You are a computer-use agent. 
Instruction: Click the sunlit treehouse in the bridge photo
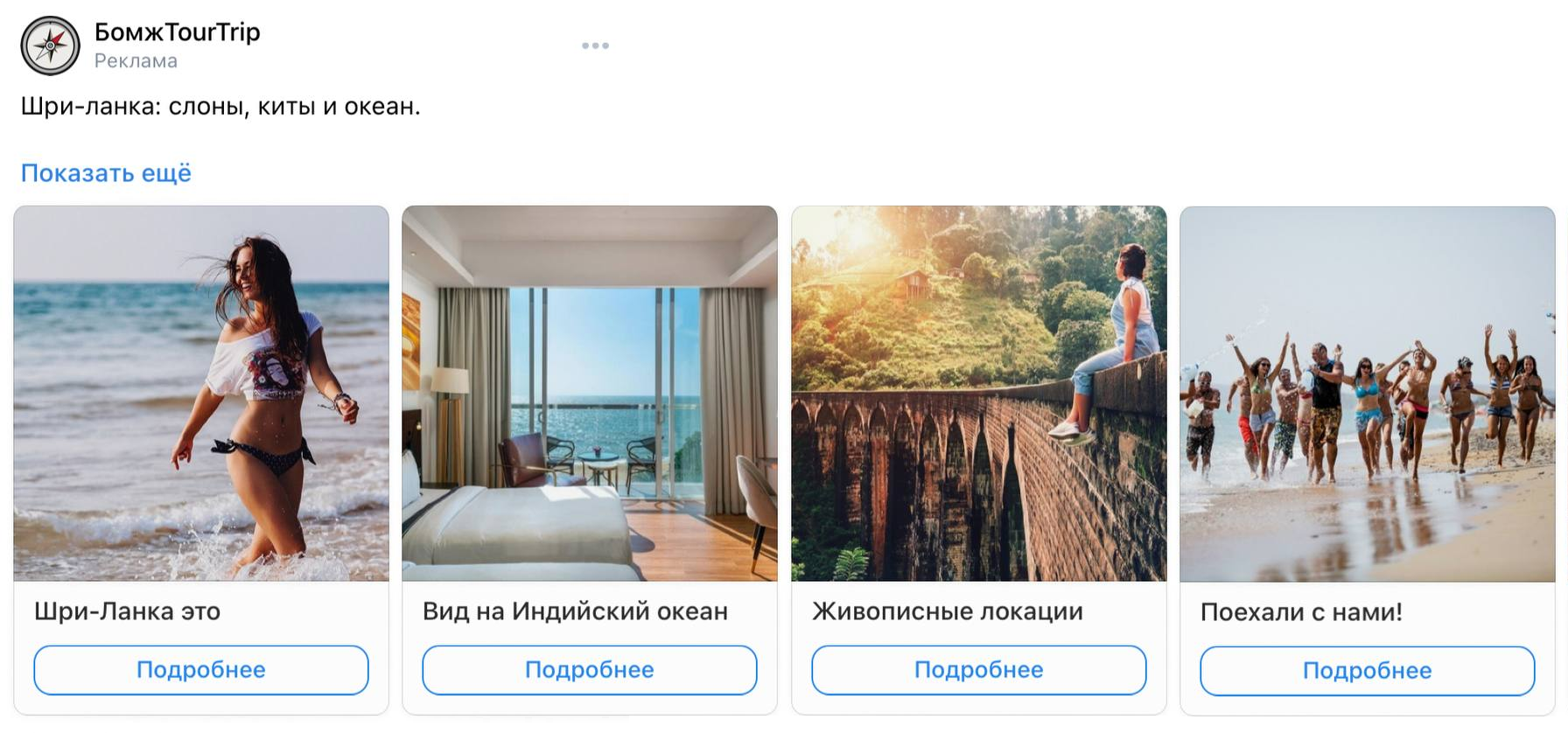pyautogui.click(x=912, y=282)
